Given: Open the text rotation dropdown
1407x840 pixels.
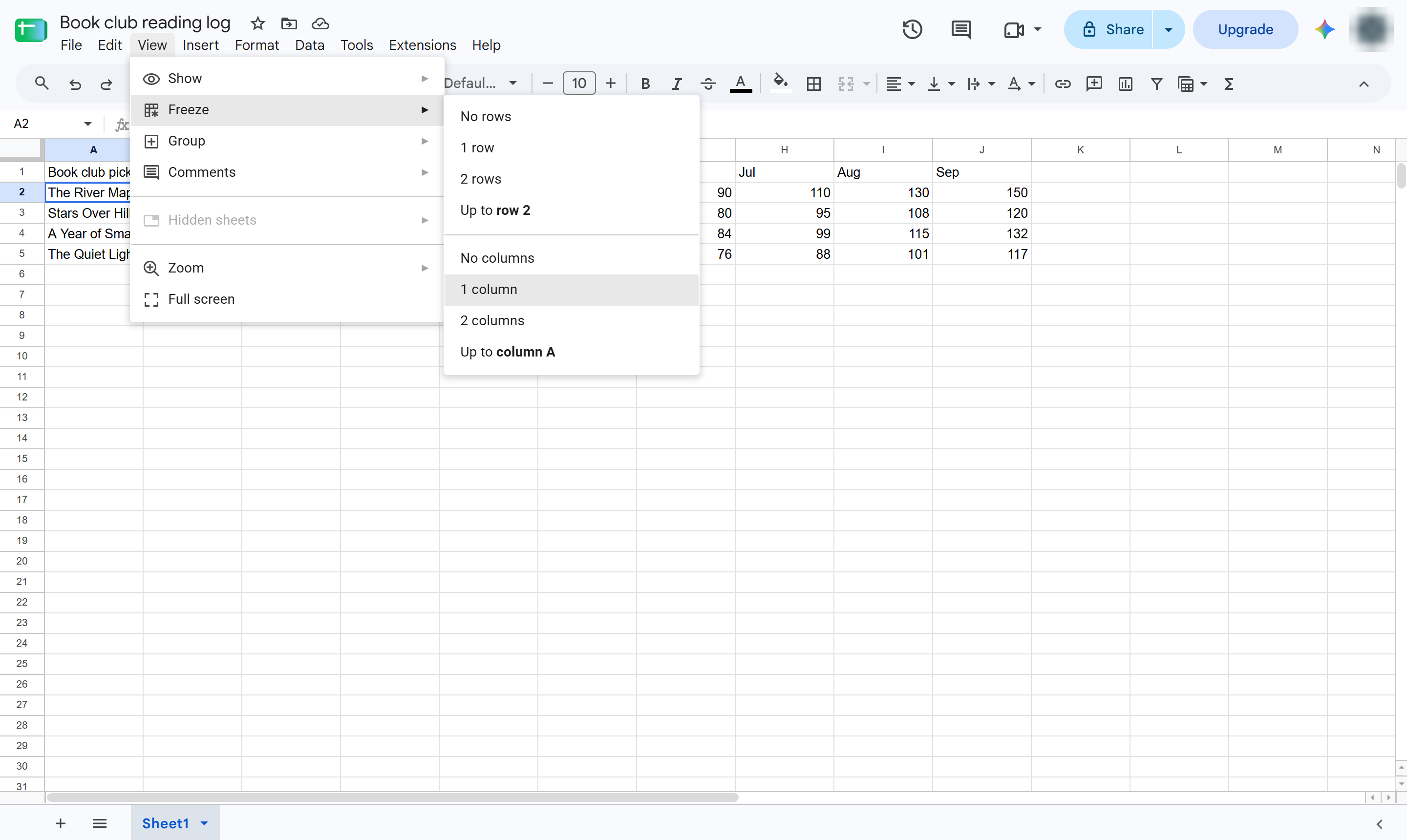Looking at the screenshot, I should (x=1021, y=84).
